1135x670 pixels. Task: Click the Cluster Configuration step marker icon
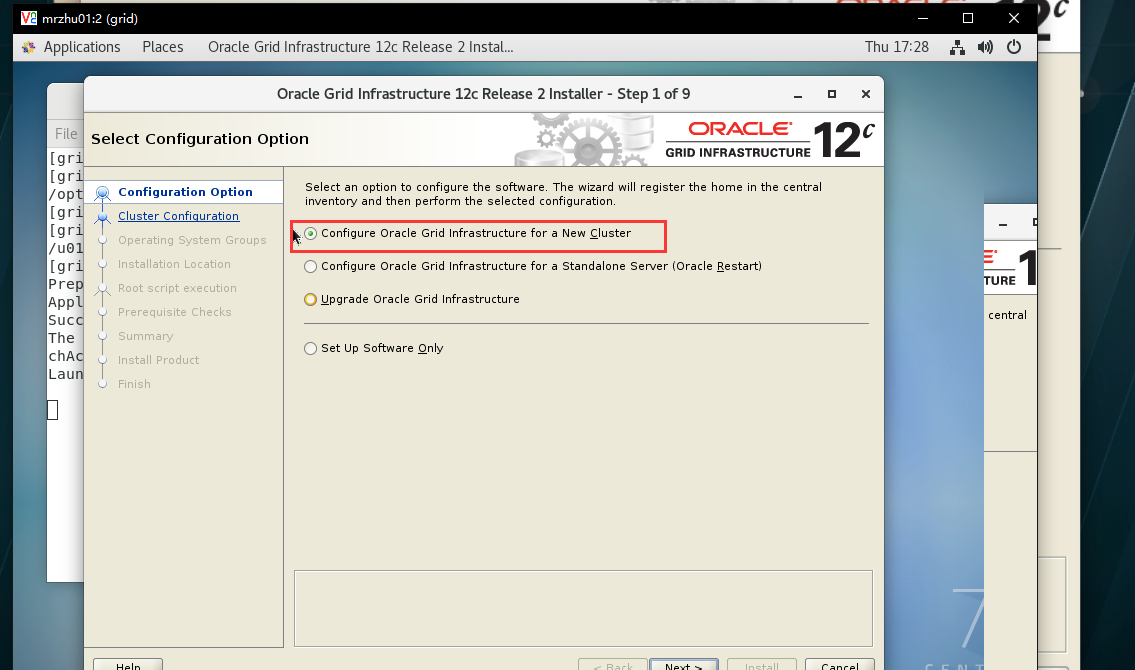[x=102, y=216]
